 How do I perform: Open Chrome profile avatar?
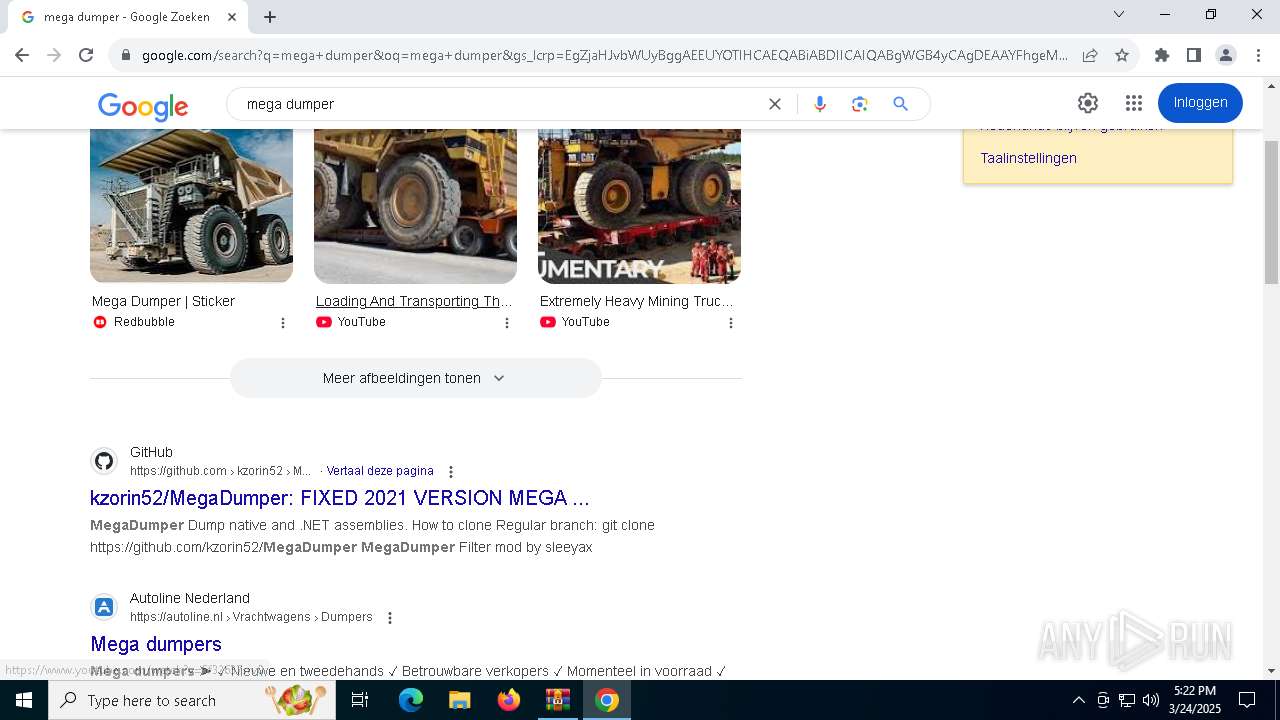tap(1225, 55)
